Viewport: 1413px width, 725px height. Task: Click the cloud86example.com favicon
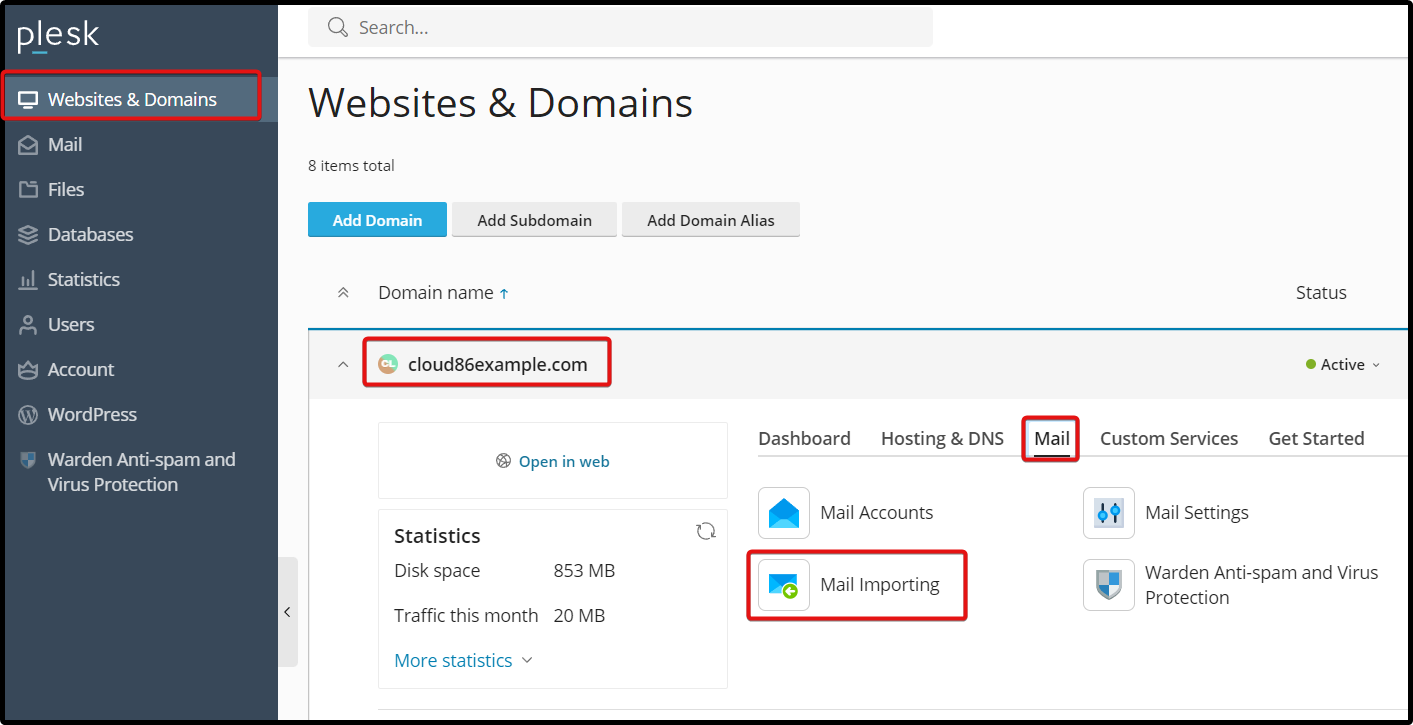coord(387,364)
